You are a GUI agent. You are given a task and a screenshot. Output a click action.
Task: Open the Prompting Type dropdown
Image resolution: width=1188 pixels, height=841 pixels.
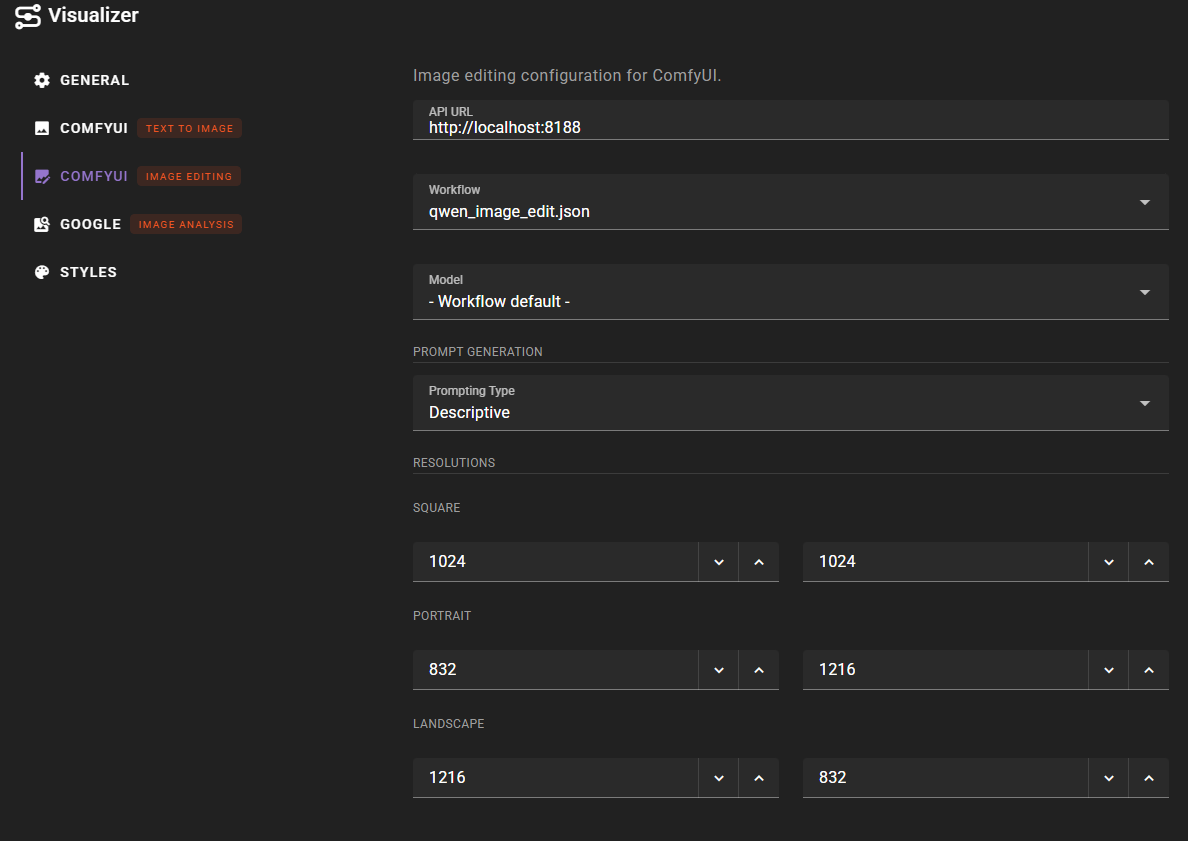(x=1144, y=402)
